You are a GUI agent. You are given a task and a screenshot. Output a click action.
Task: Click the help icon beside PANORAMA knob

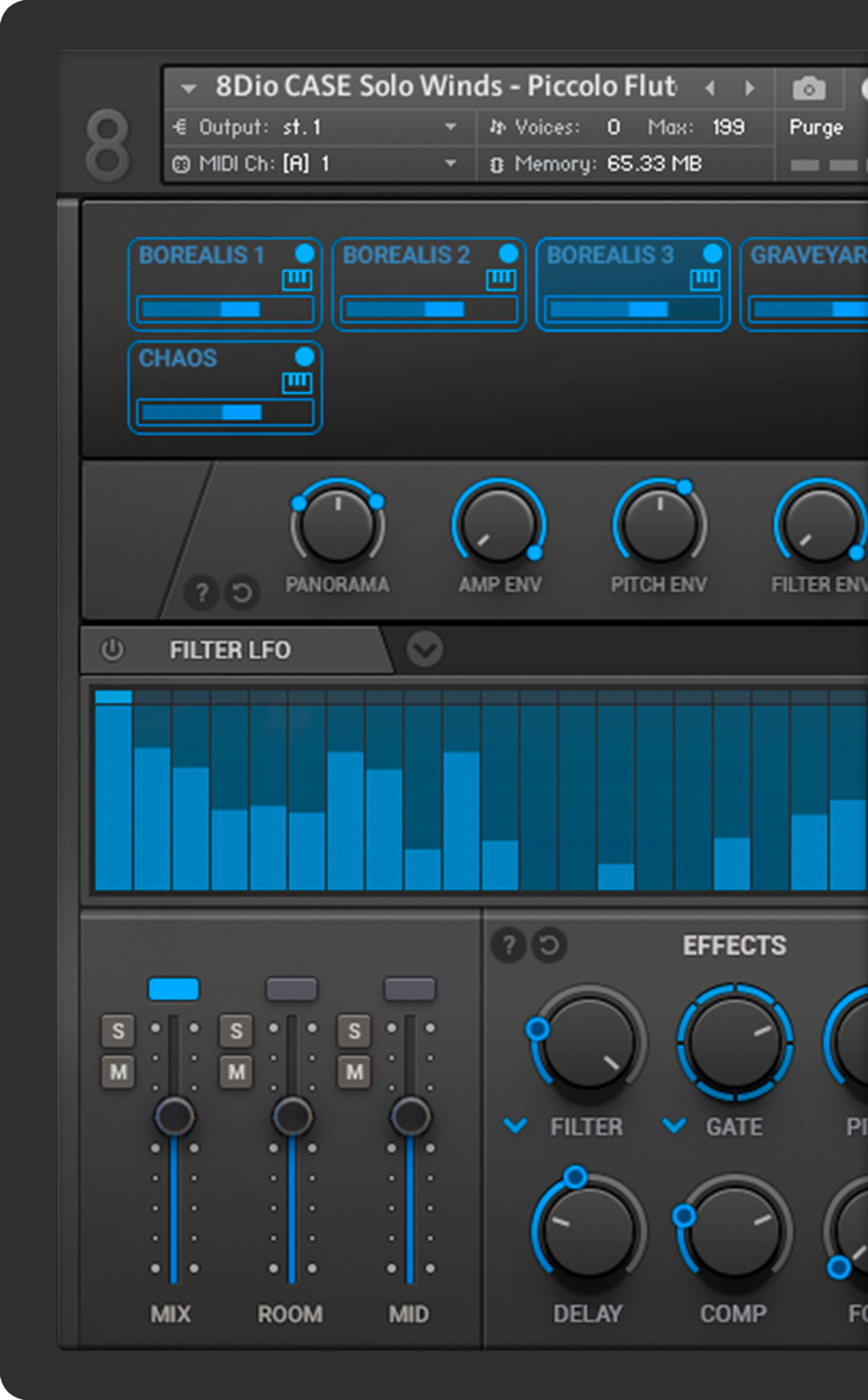202,593
